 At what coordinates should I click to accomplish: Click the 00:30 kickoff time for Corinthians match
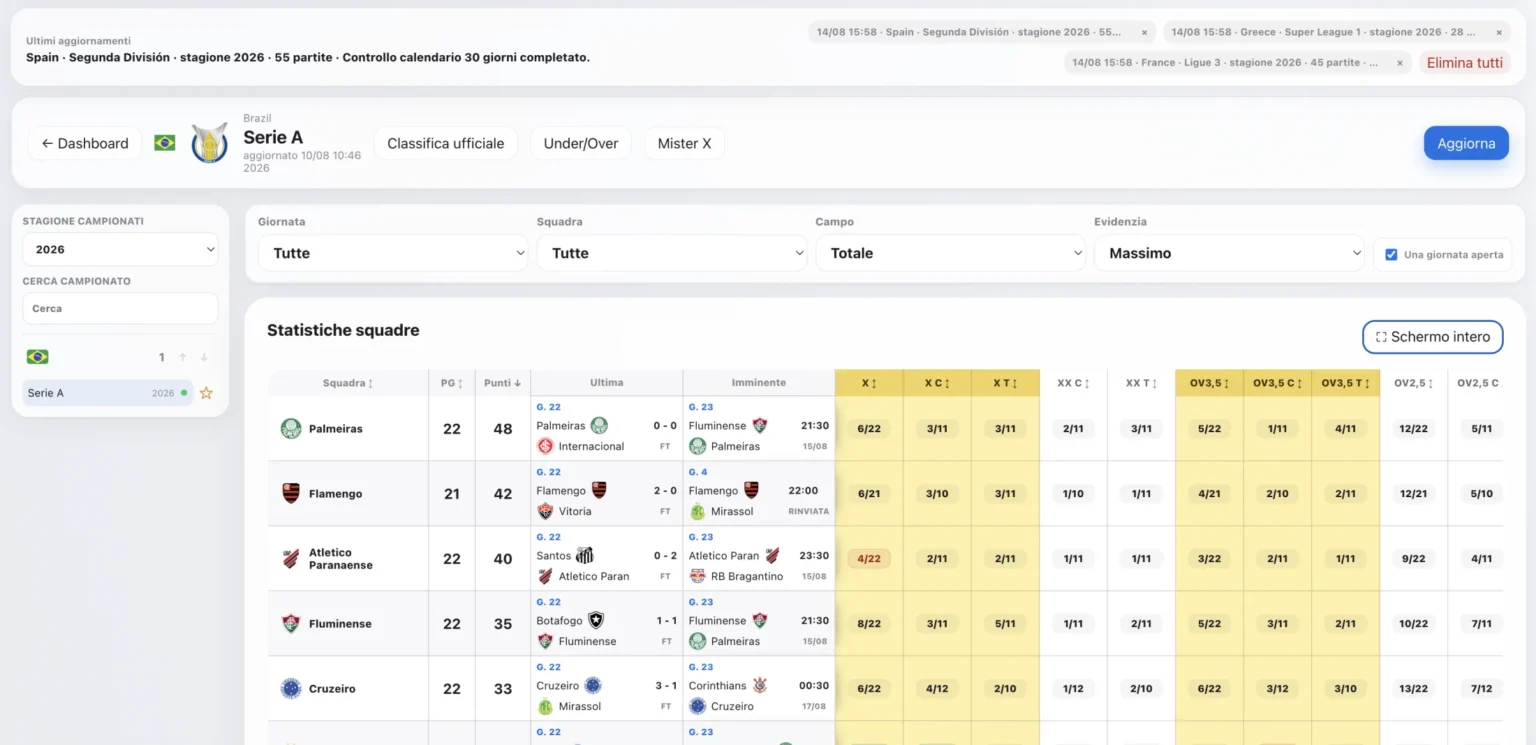(x=814, y=686)
